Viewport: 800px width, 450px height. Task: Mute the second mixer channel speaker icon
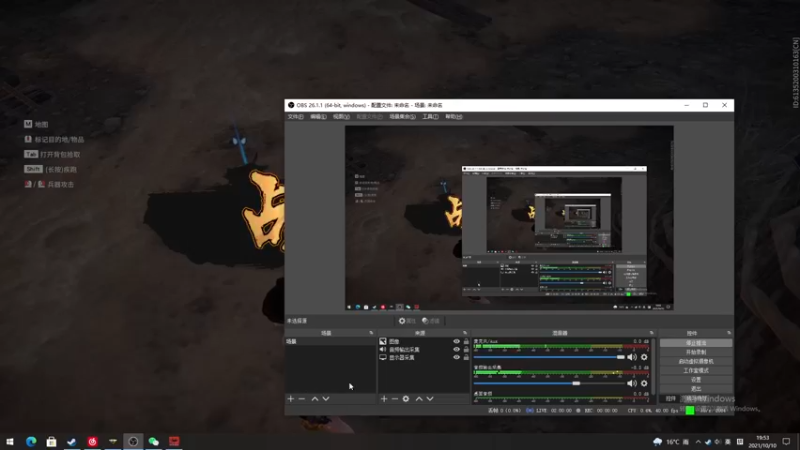pyautogui.click(x=632, y=383)
